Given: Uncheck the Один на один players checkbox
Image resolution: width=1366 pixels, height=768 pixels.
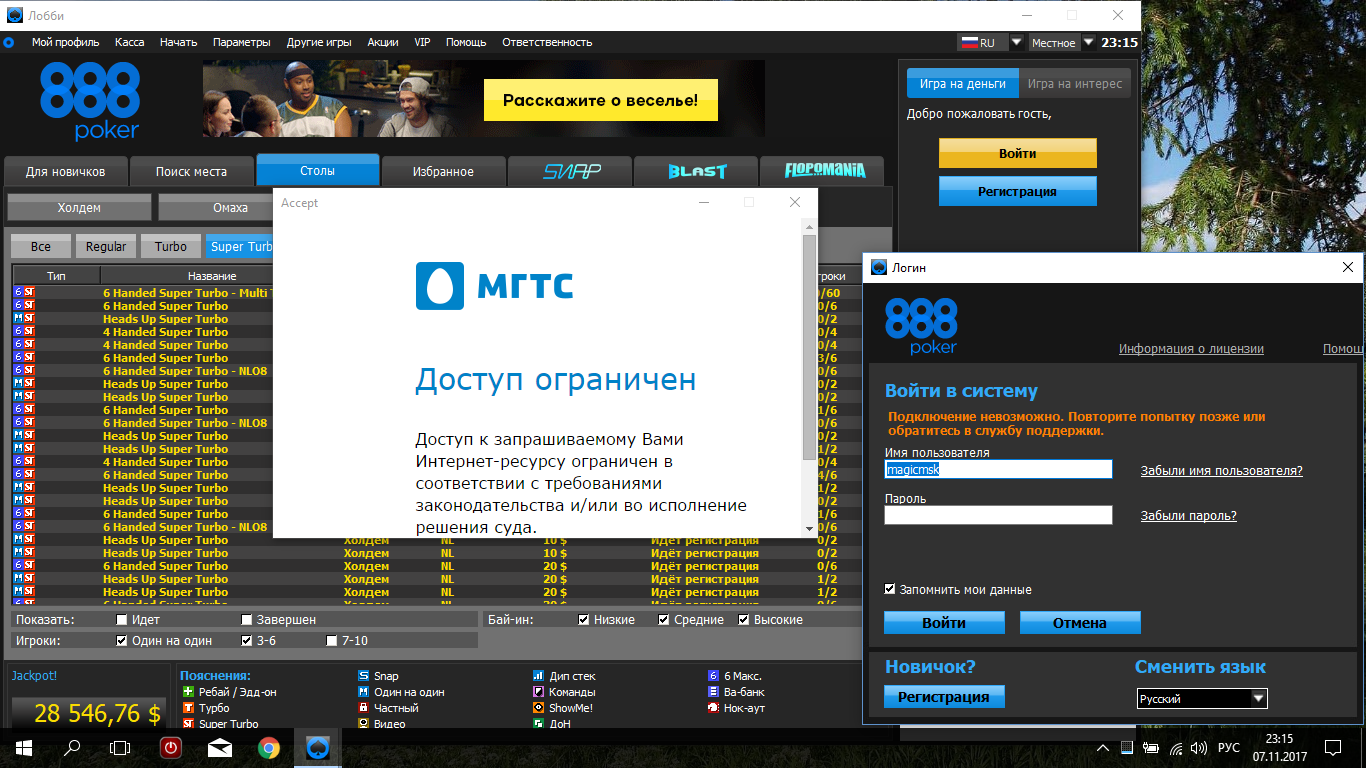Looking at the screenshot, I should click(122, 641).
